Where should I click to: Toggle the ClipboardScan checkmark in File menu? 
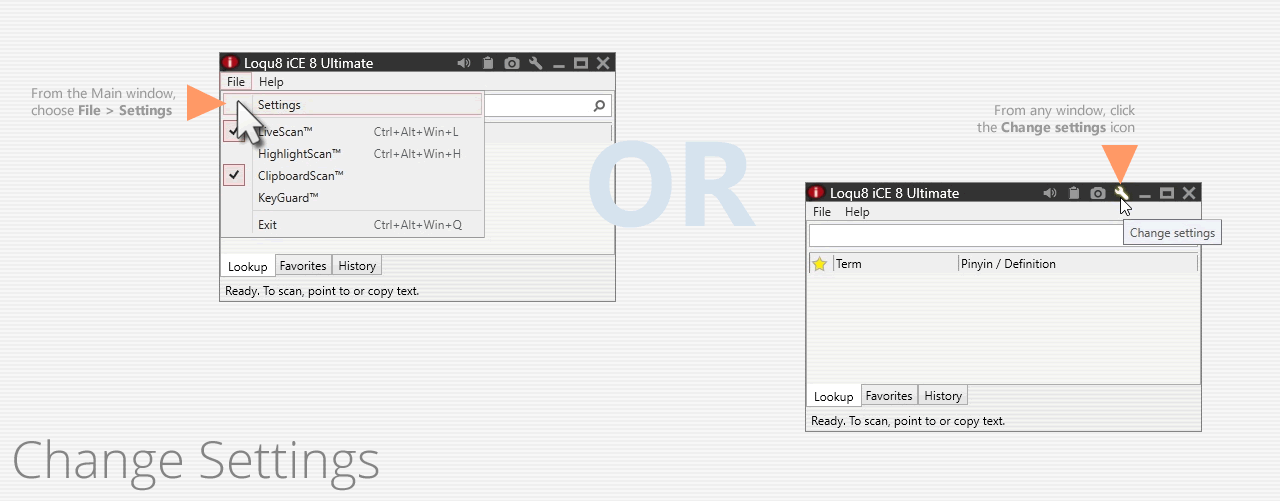pos(234,175)
